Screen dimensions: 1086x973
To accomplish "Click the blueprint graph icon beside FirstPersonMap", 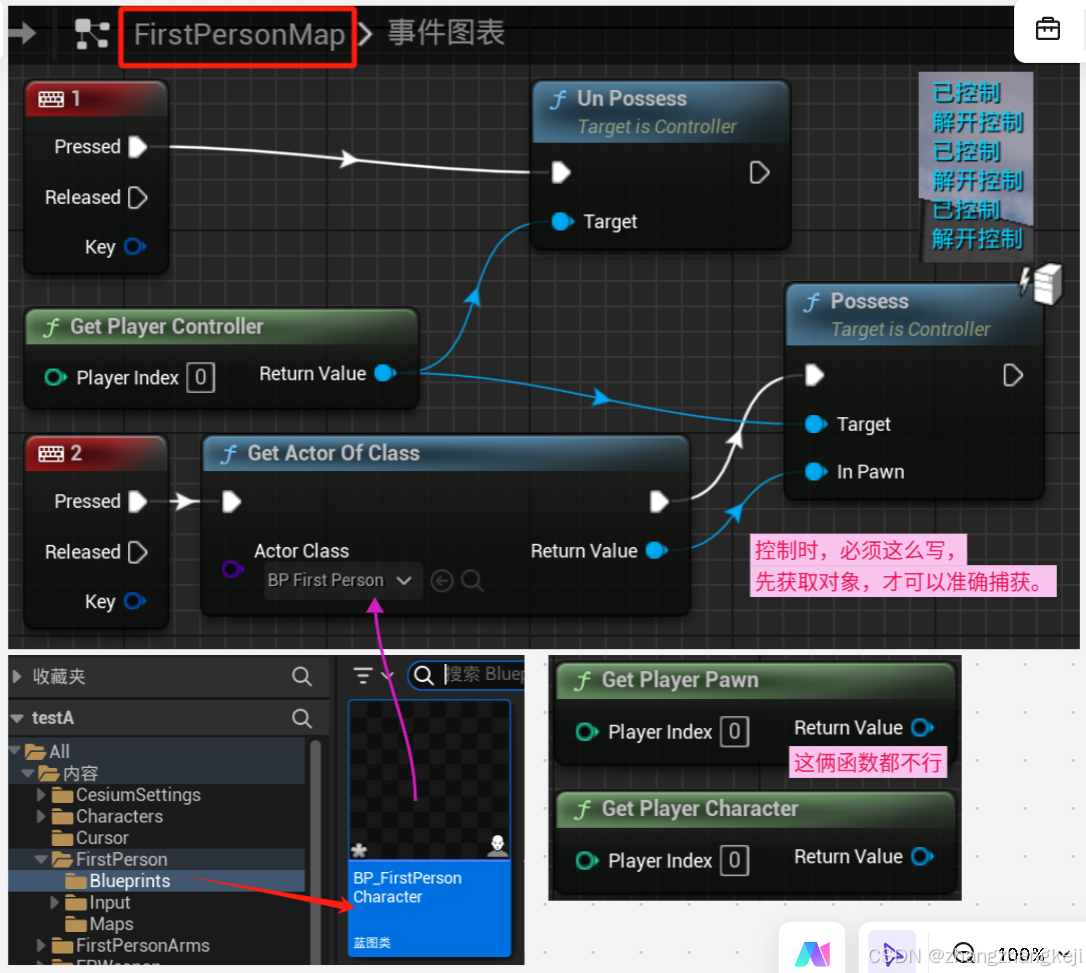I will [x=92, y=34].
